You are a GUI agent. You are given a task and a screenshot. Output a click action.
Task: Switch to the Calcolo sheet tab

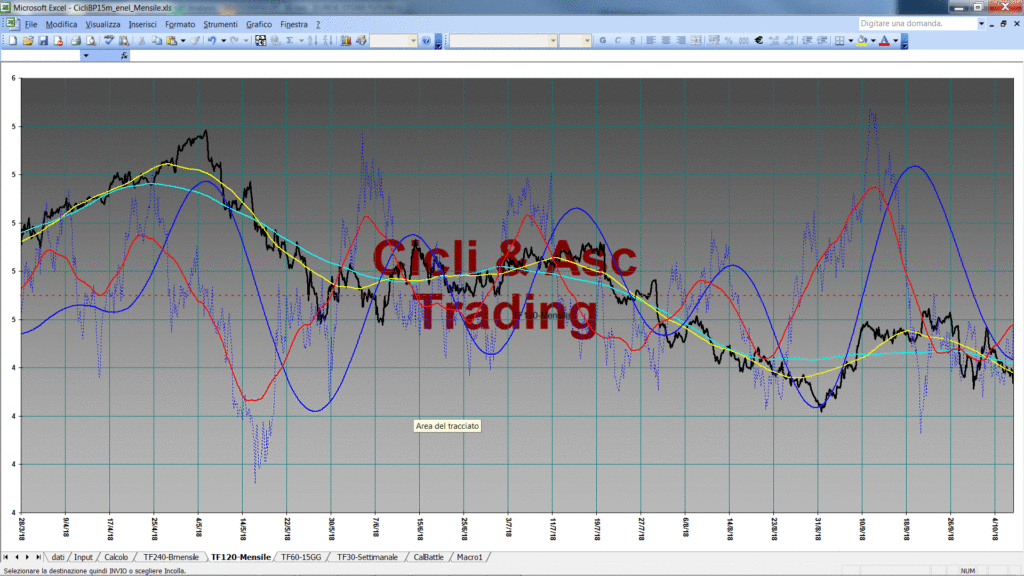pyautogui.click(x=116, y=557)
